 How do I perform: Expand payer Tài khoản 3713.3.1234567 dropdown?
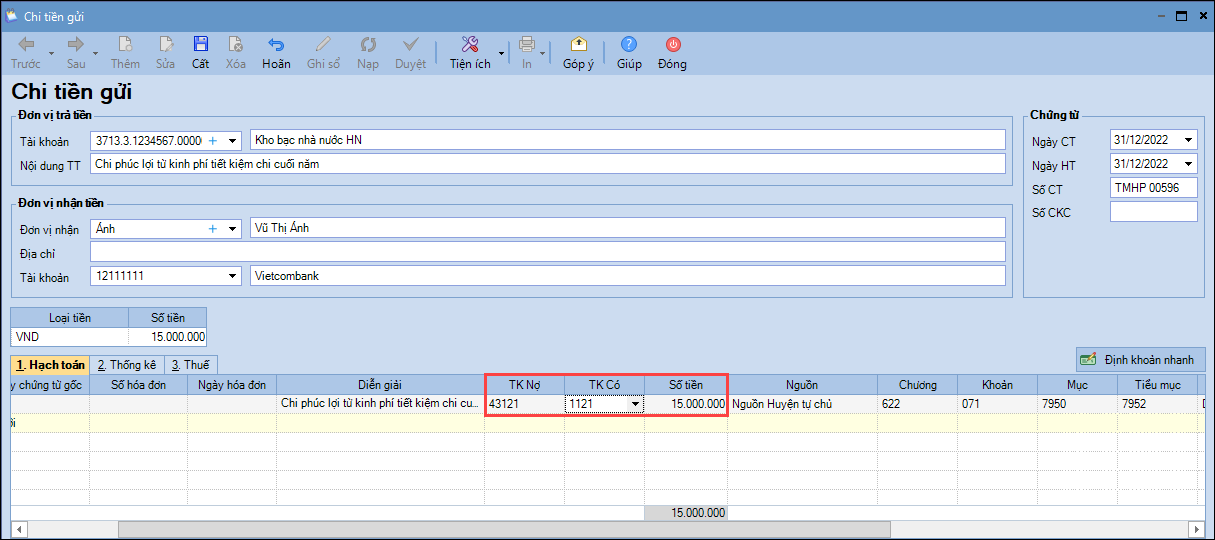click(x=233, y=140)
